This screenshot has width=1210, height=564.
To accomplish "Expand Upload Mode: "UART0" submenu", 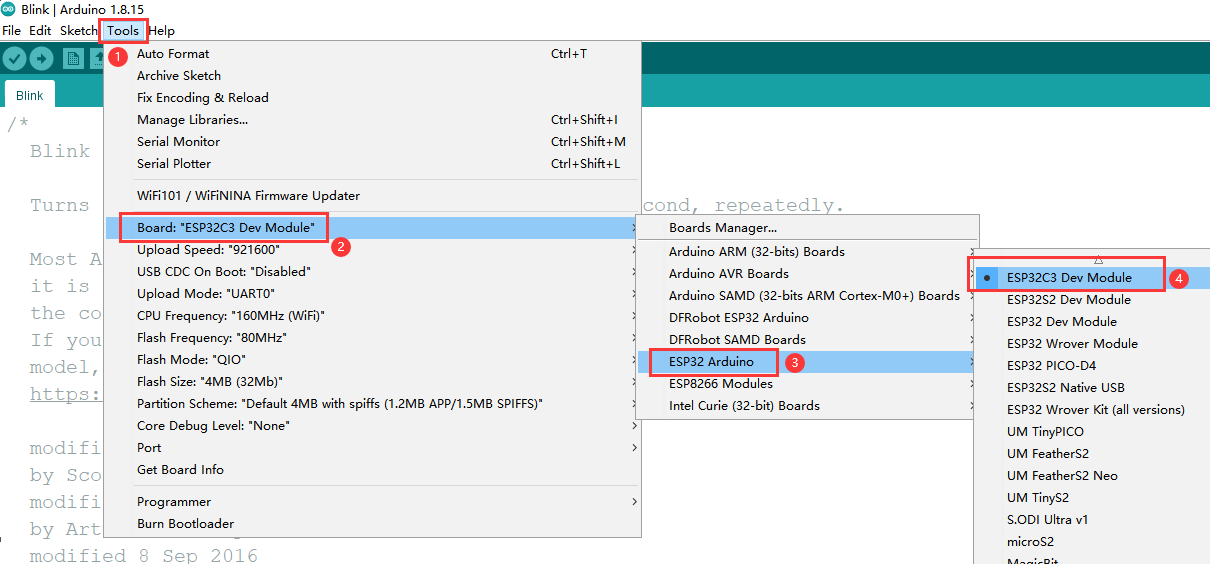I will click(371, 294).
